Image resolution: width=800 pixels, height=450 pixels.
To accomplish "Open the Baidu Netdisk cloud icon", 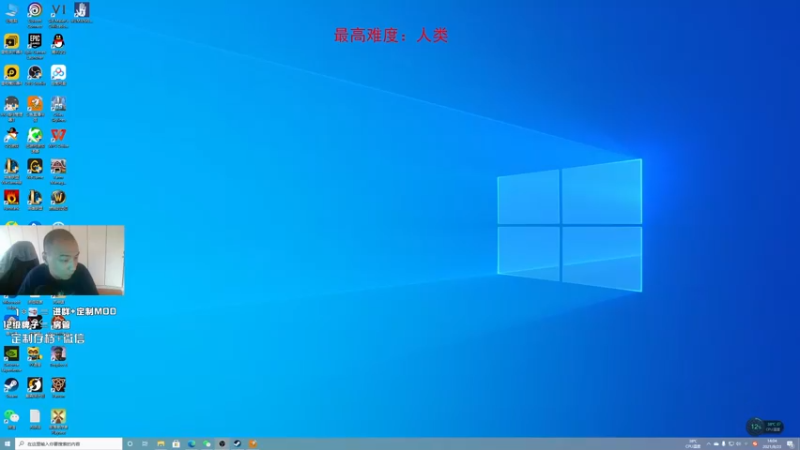I will click(58, 74).
